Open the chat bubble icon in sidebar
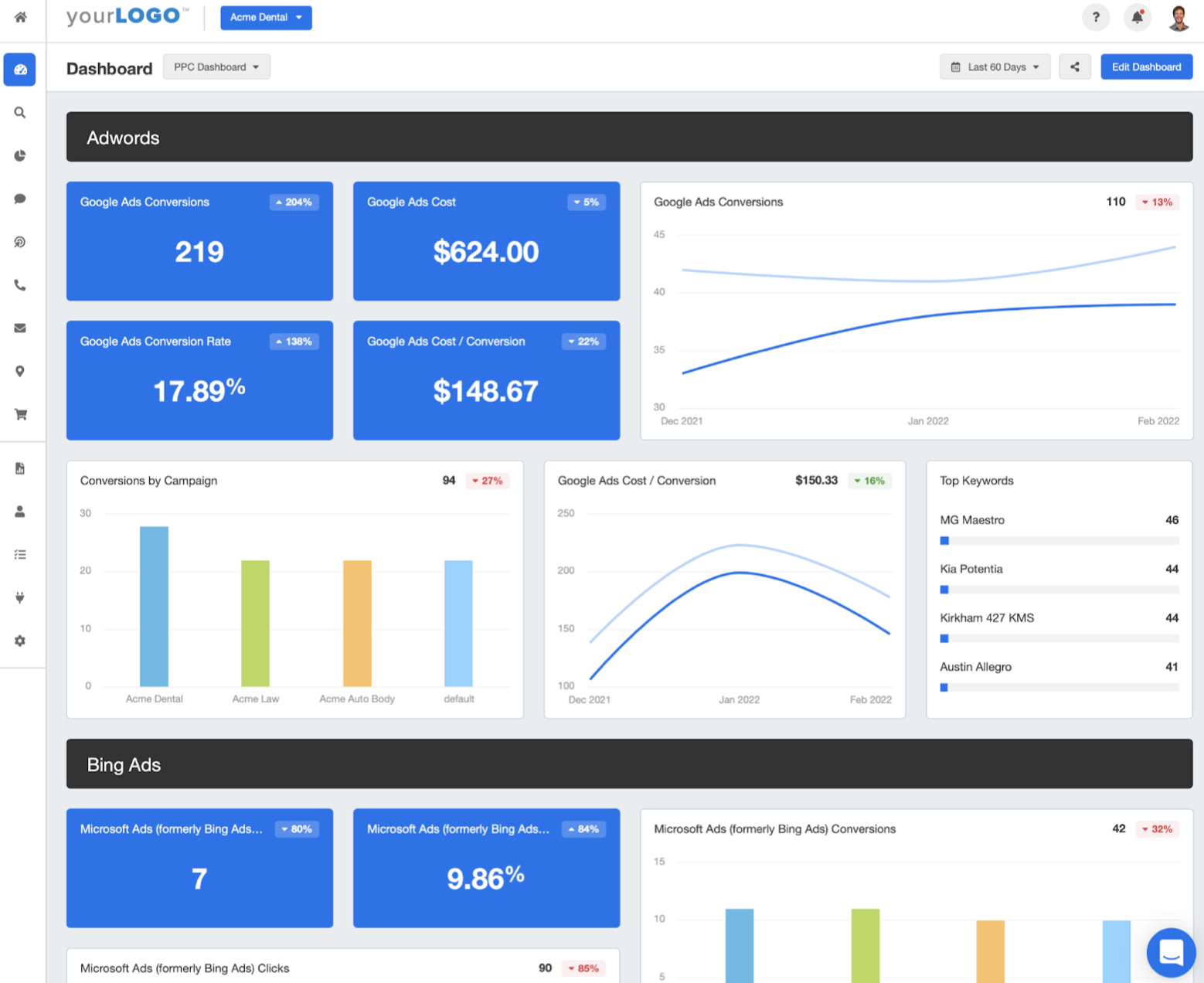Image resolution: width=1204 pixels, height=983 pixels. (x=20, y=199)
